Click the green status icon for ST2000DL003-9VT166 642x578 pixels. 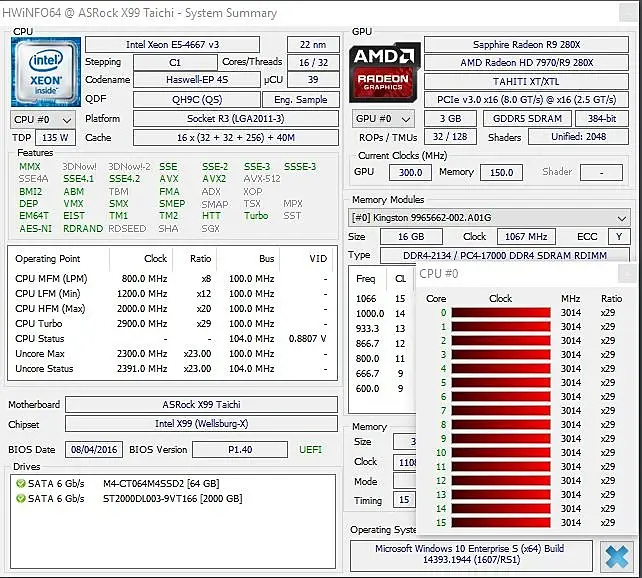[20, 498]
